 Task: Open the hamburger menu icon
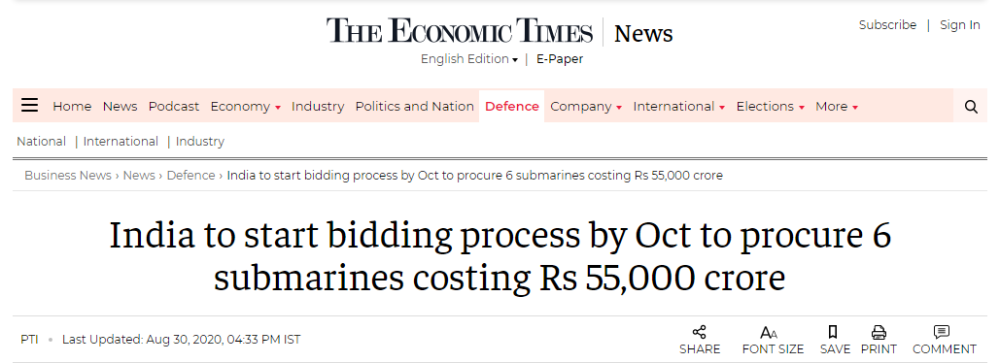(29, 105)
